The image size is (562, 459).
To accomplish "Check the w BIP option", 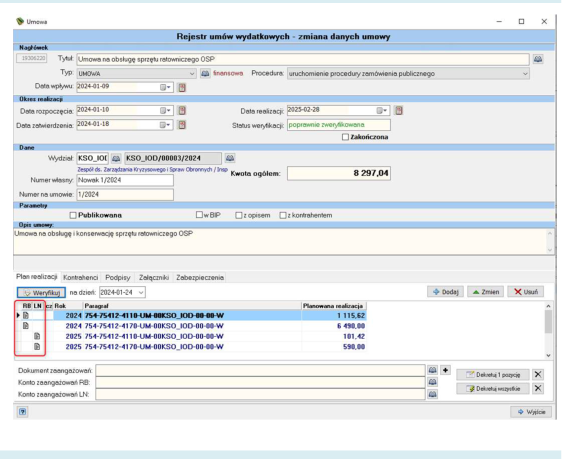I will (199, 215).
